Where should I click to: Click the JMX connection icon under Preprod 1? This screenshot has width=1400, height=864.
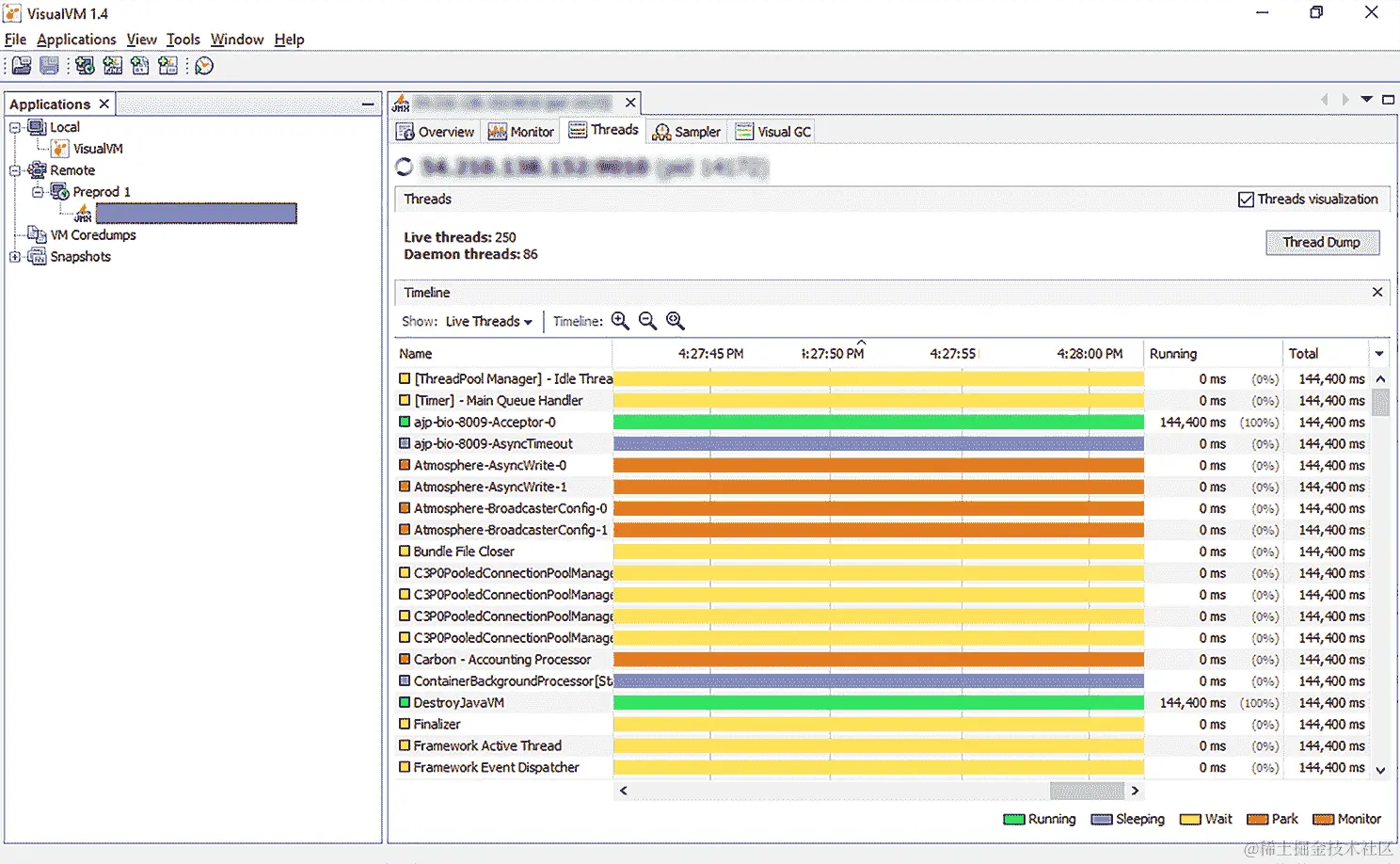tap(84, 214)
